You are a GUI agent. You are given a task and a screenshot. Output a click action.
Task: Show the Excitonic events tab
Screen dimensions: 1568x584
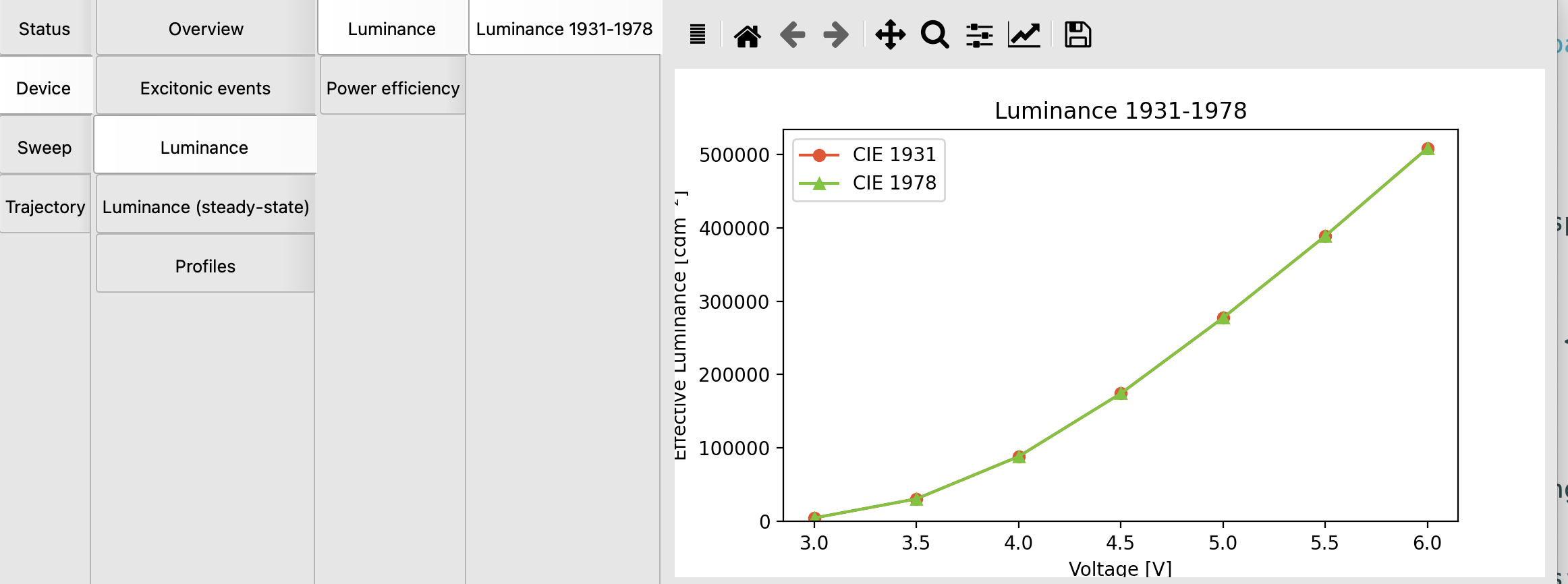[205, 88]
